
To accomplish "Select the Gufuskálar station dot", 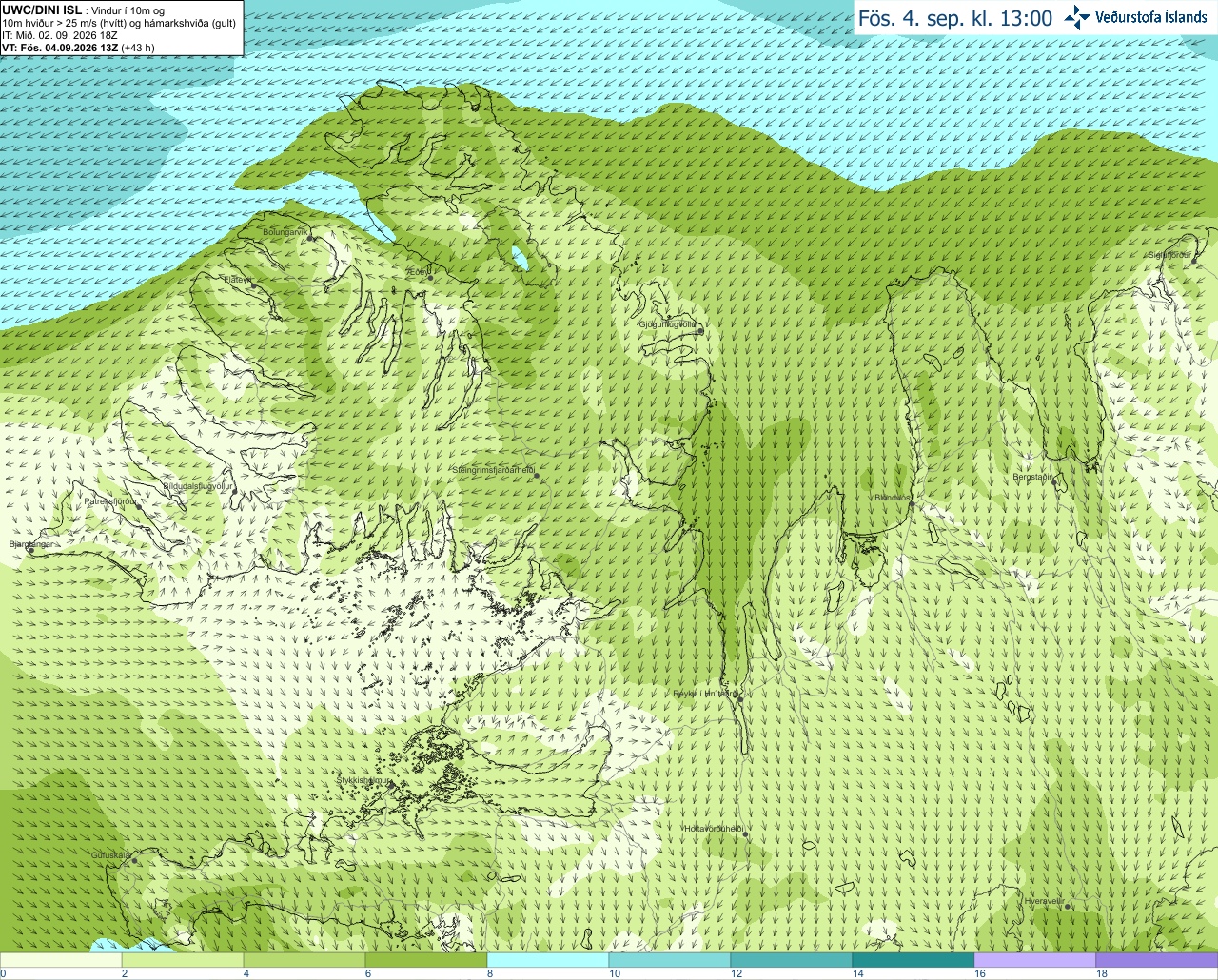I will [134, 860].
